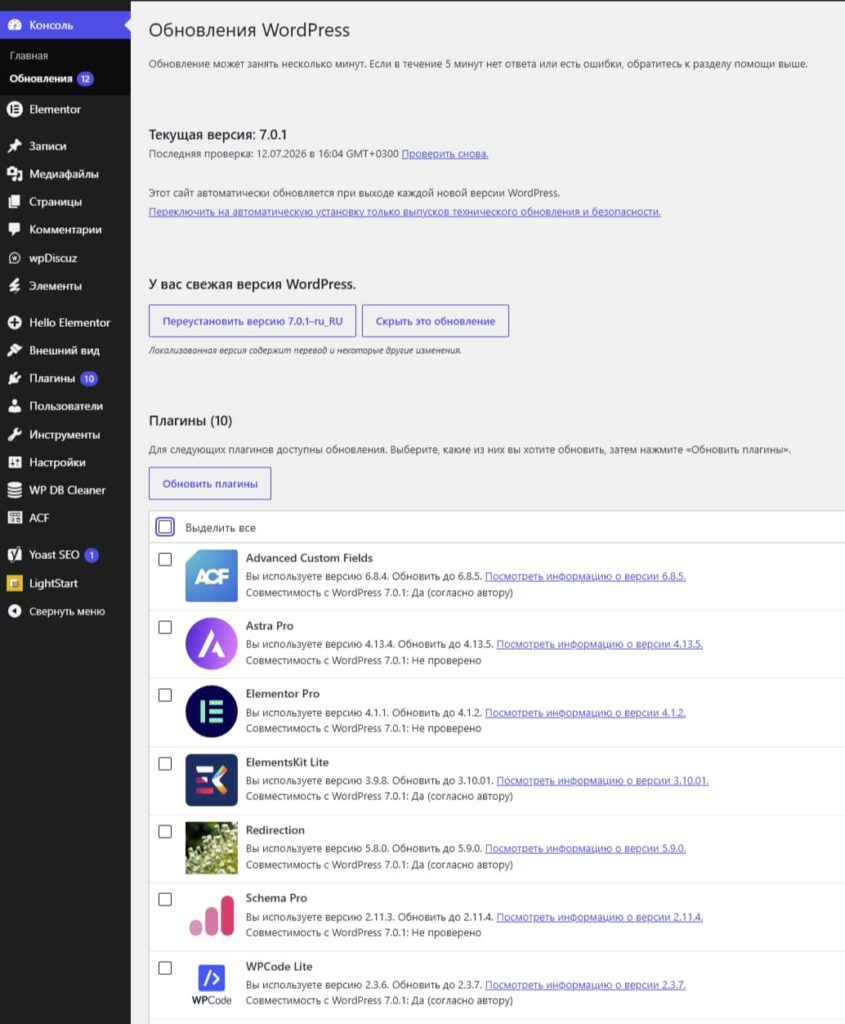Go to the Медиафайлы menu label
The height and width of the screenshot is (1024, 845).
click(x=64, y=174)
